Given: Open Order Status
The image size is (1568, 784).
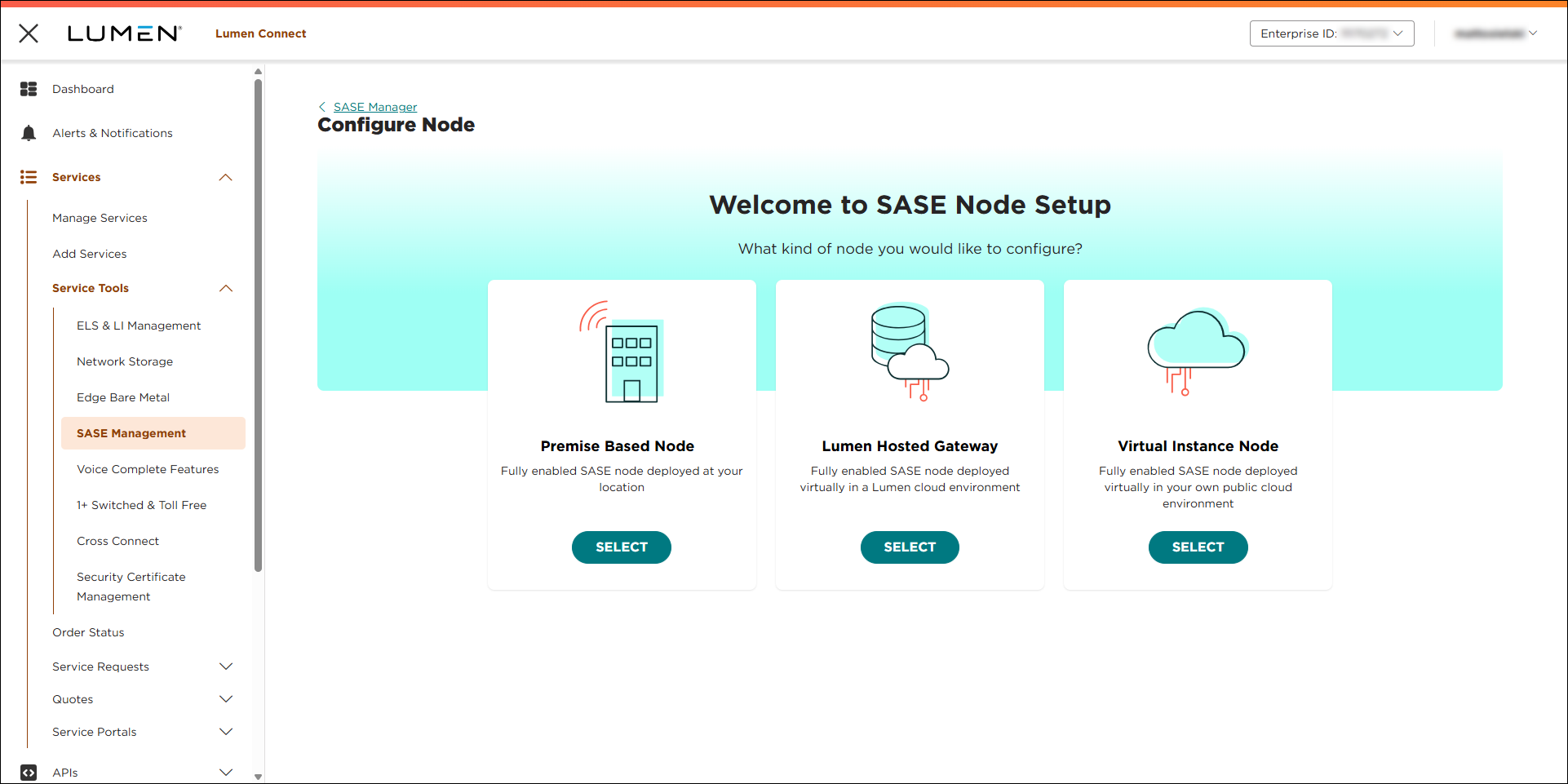Looking at the screenshot, I should [x=88, y=632].
